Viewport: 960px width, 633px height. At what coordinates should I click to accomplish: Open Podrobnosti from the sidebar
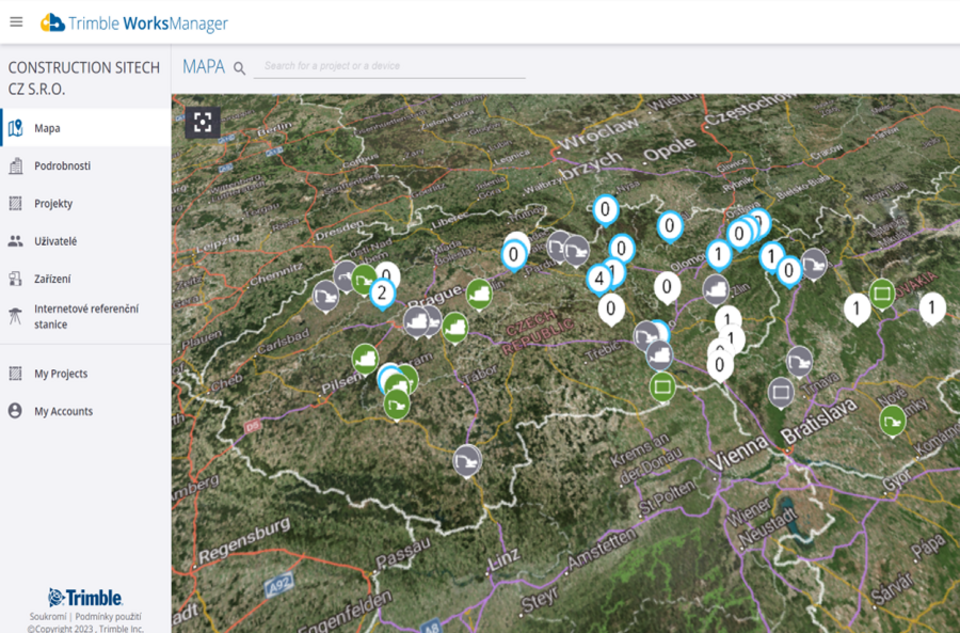click(x=62, y=166)
